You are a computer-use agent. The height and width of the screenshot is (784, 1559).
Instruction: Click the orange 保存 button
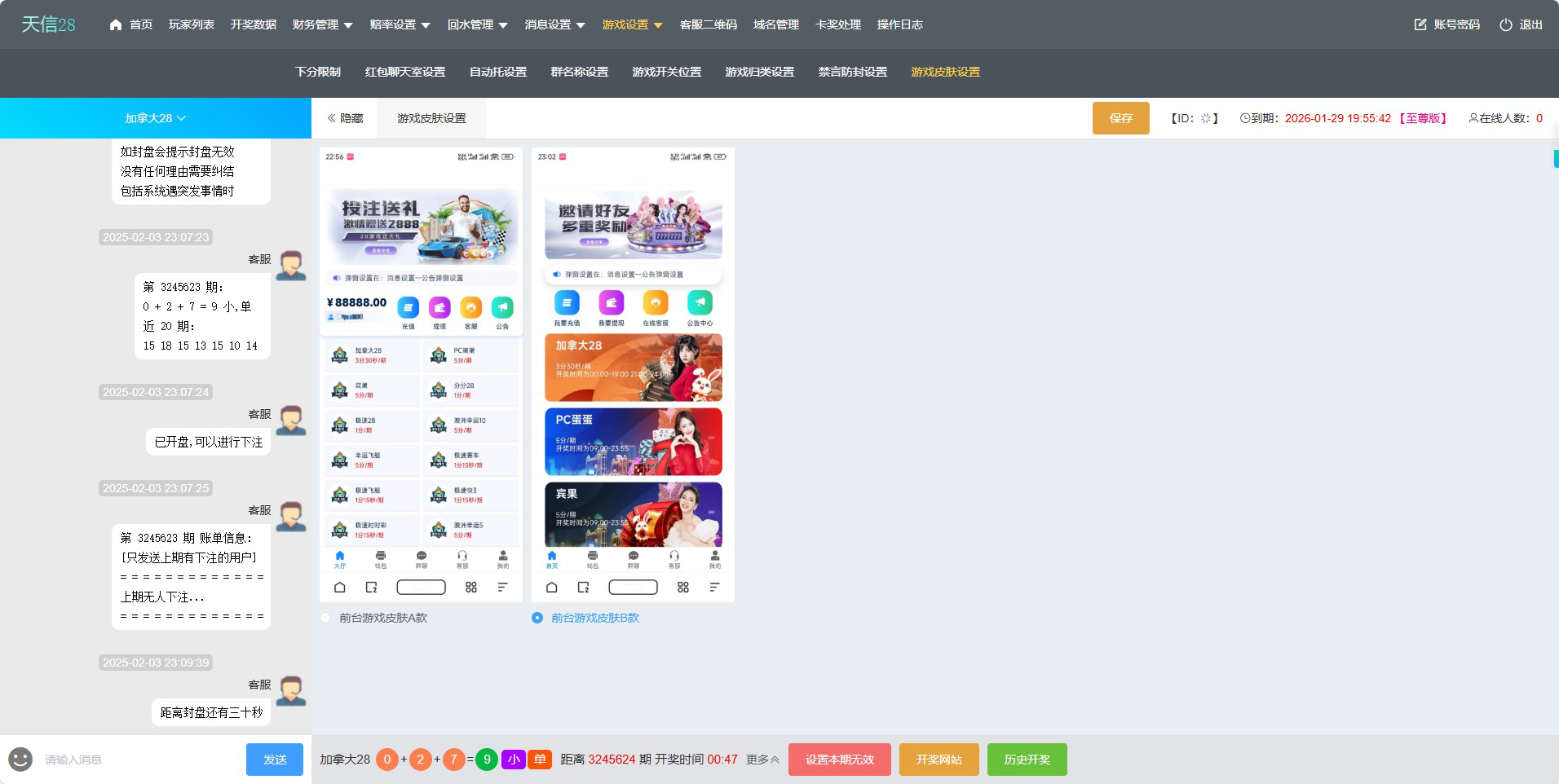click(1121, 118)
